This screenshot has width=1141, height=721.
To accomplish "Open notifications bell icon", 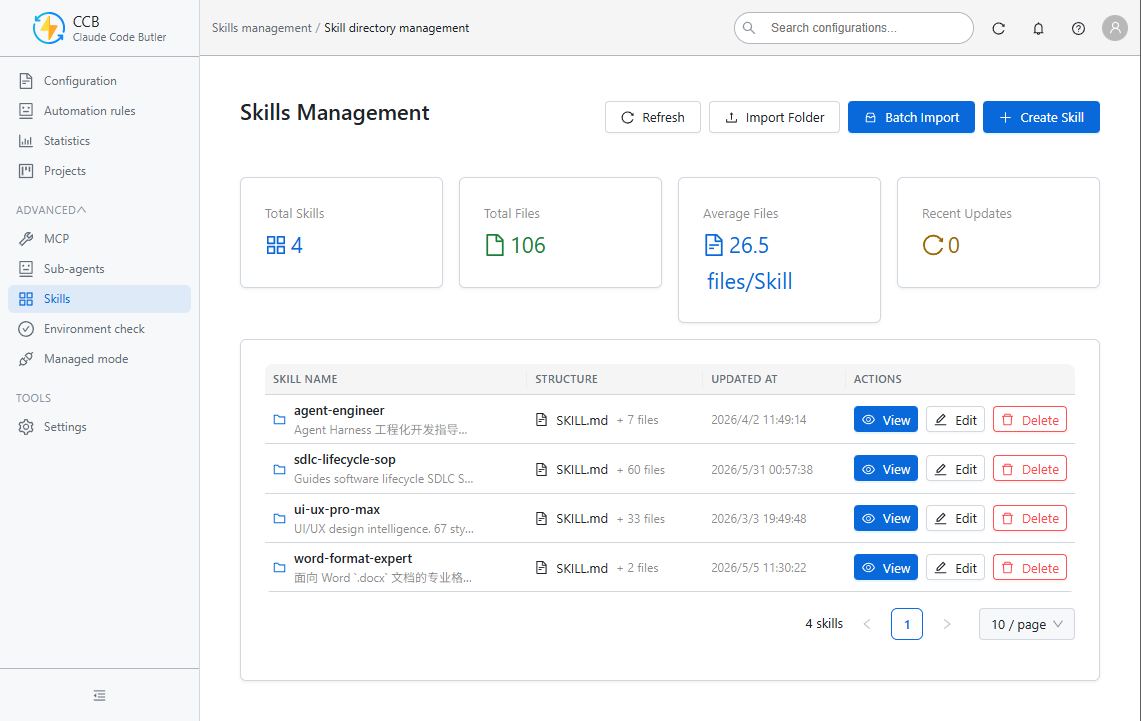I will [x=1038, y=28].
